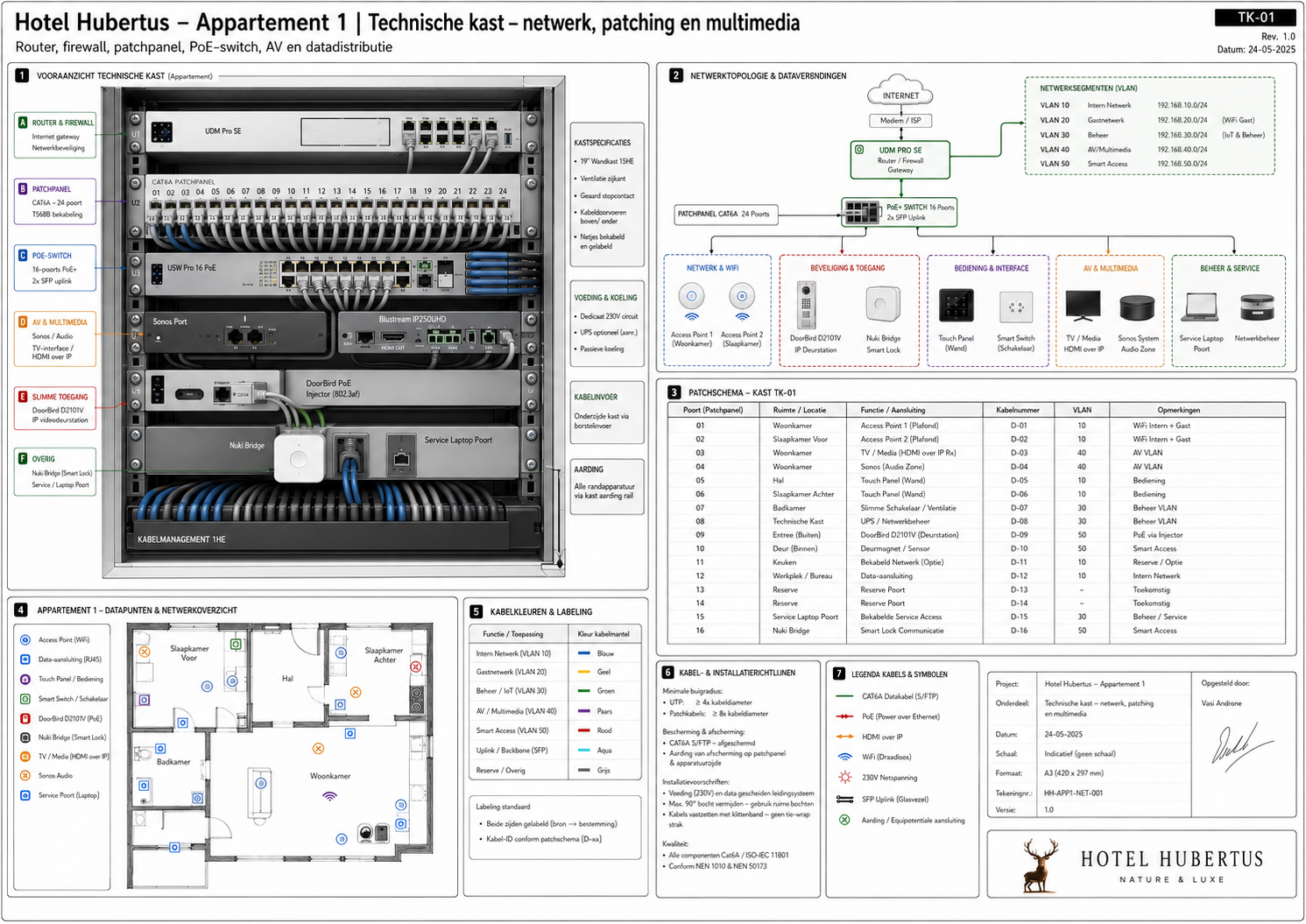Select the Access Point 1 (Woonkamer) icon

(x=692, y=296)
